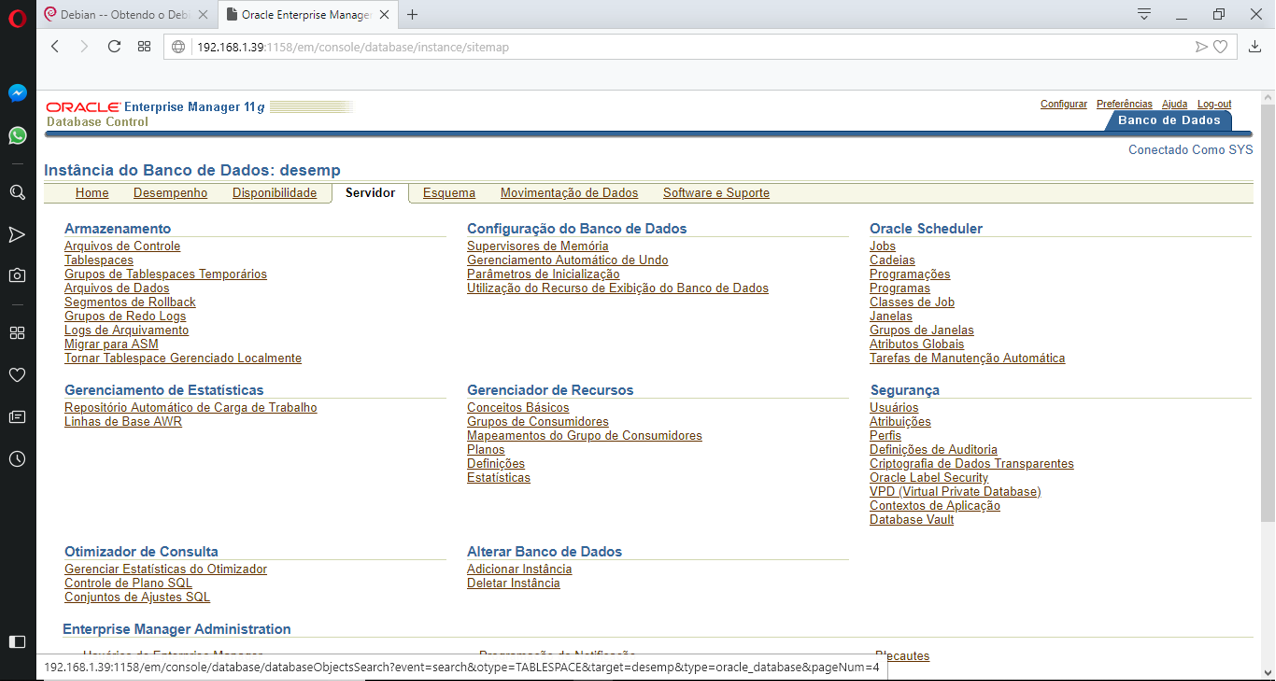Screen dimensions: 1276x681
Task: Select the Servidor tab
Action: point(370,193)
